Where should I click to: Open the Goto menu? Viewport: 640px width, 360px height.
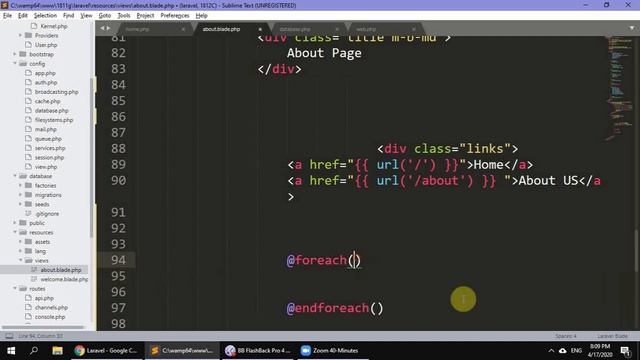coord(104,16)
